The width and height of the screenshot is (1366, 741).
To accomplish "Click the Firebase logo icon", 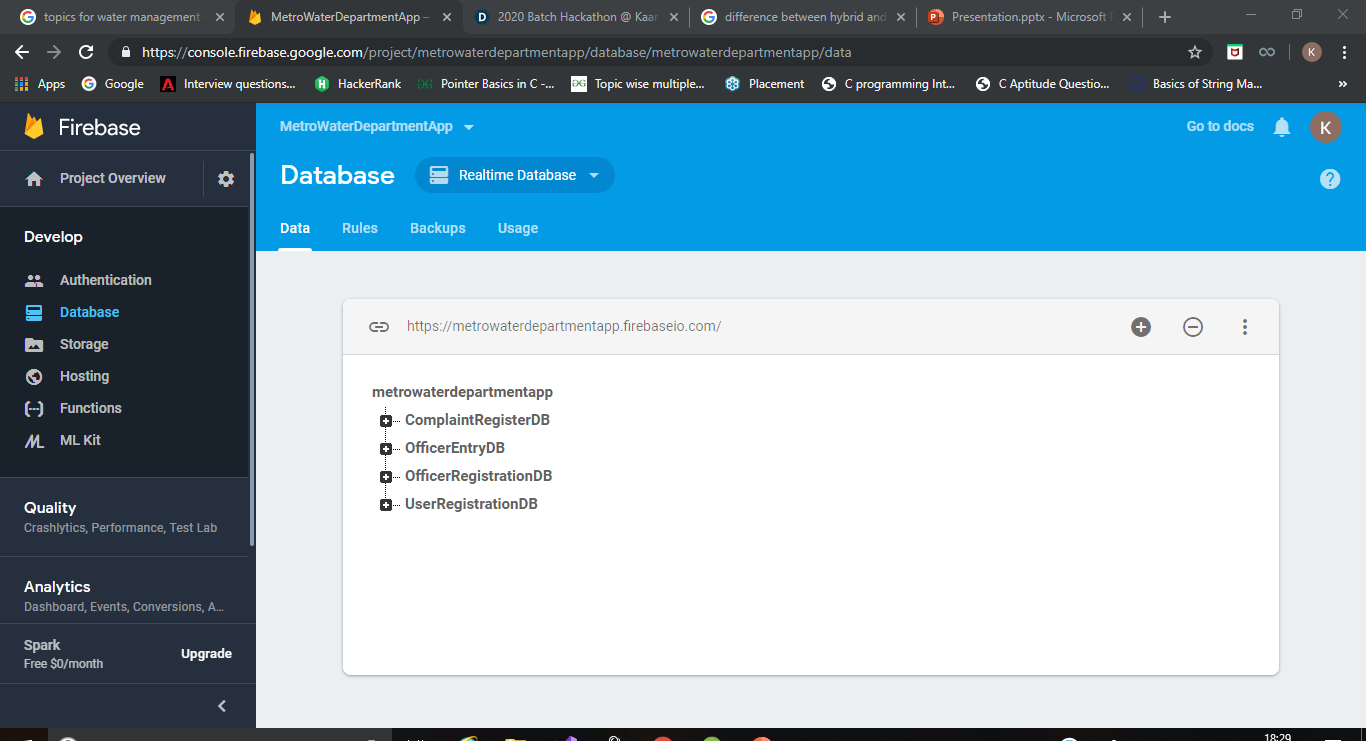I will coord(35,127).
